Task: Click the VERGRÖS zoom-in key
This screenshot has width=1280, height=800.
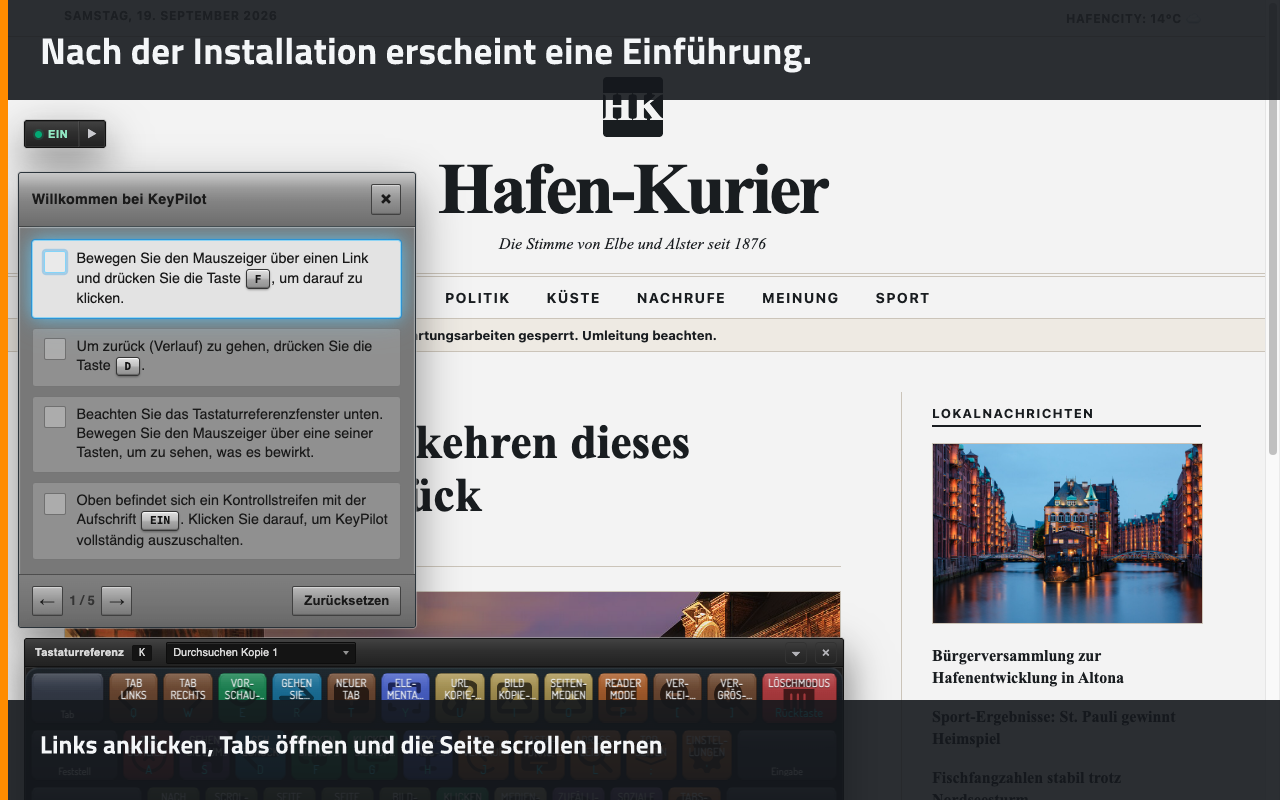Action: point(732,698)
